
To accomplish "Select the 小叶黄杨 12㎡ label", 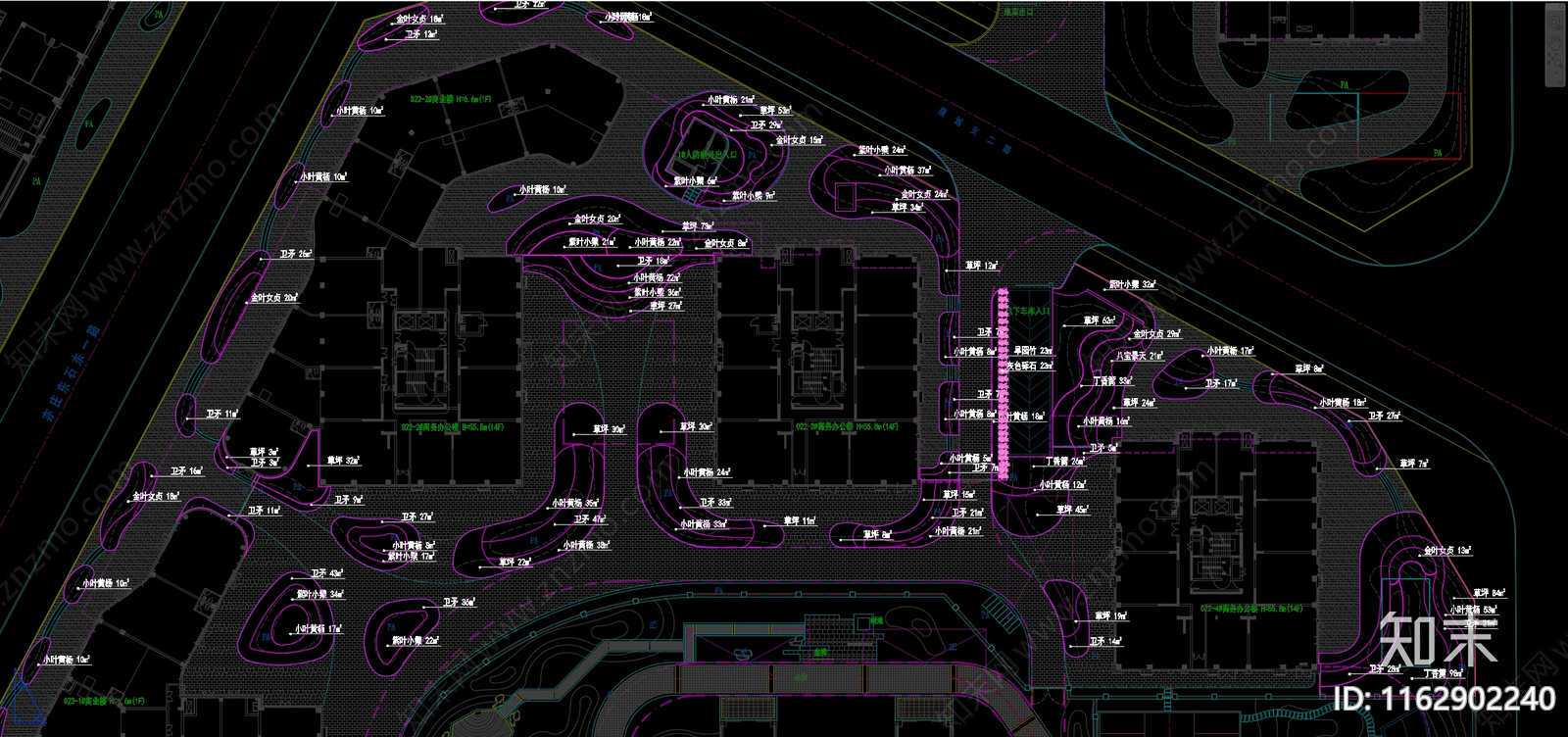I will coord(1062,484).
